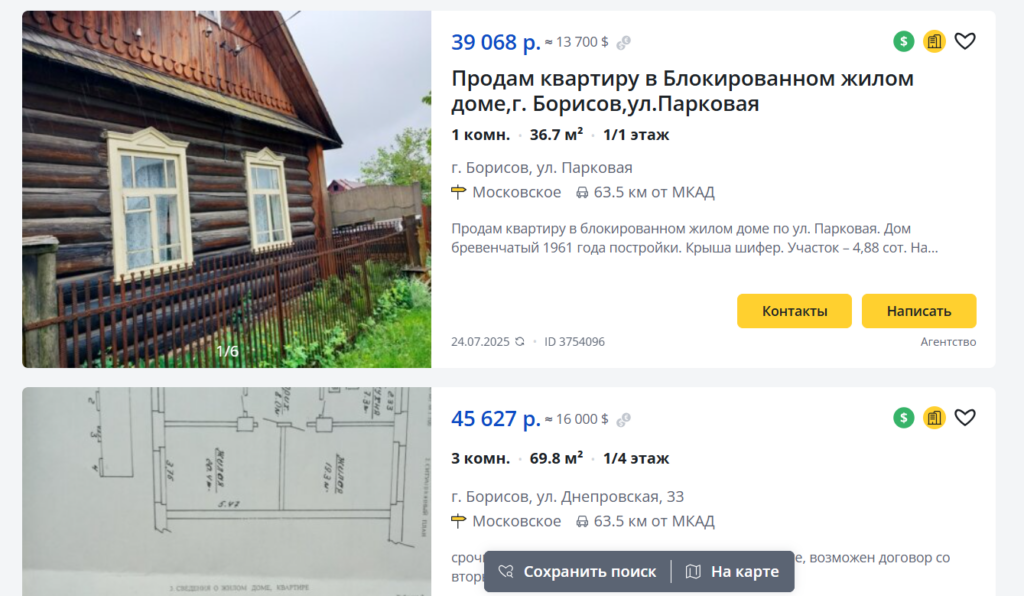
Task: Show results На карте
Action: point(733,571)
